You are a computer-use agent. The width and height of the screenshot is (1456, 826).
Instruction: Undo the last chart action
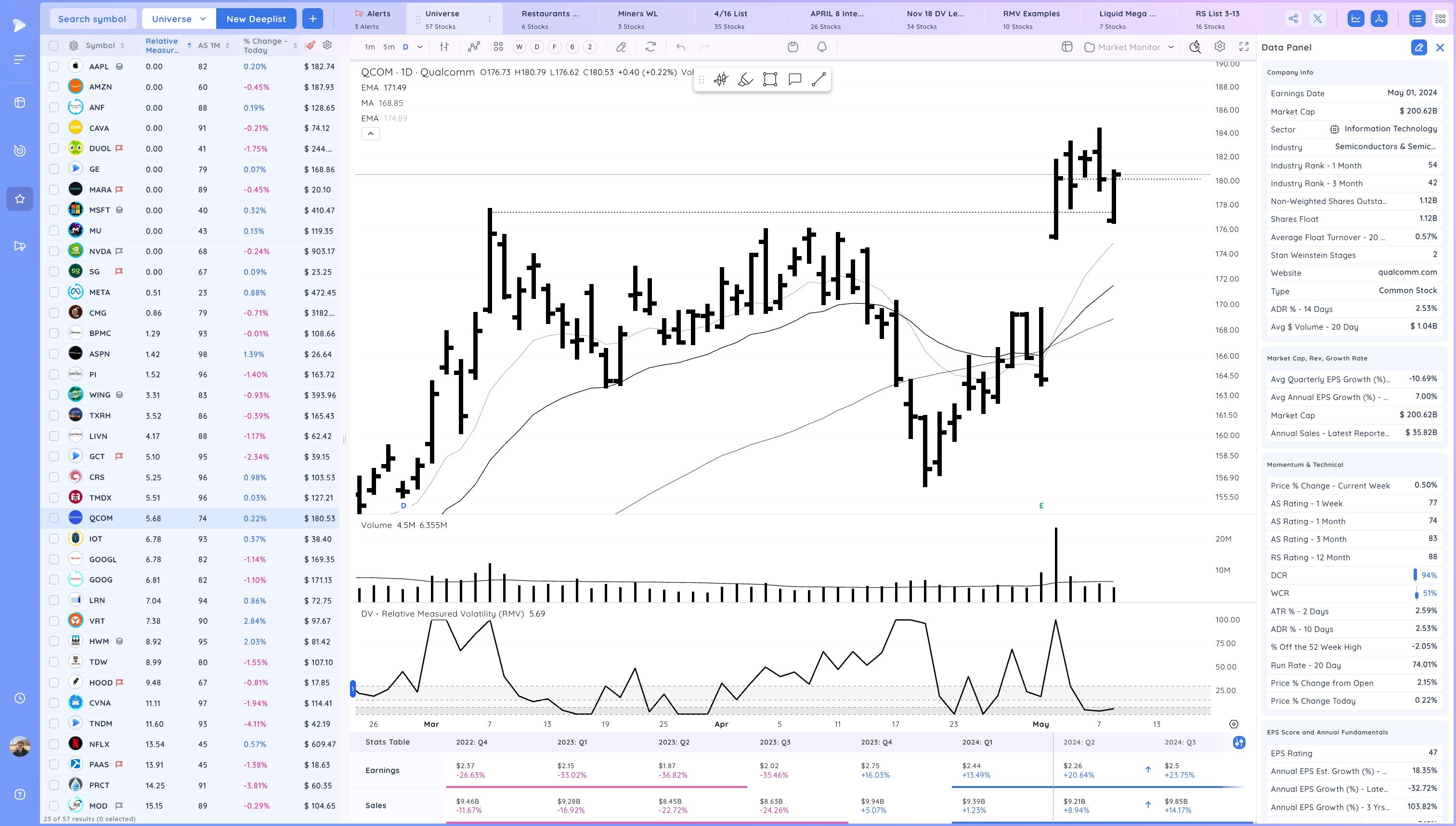(x=681, y=47)
